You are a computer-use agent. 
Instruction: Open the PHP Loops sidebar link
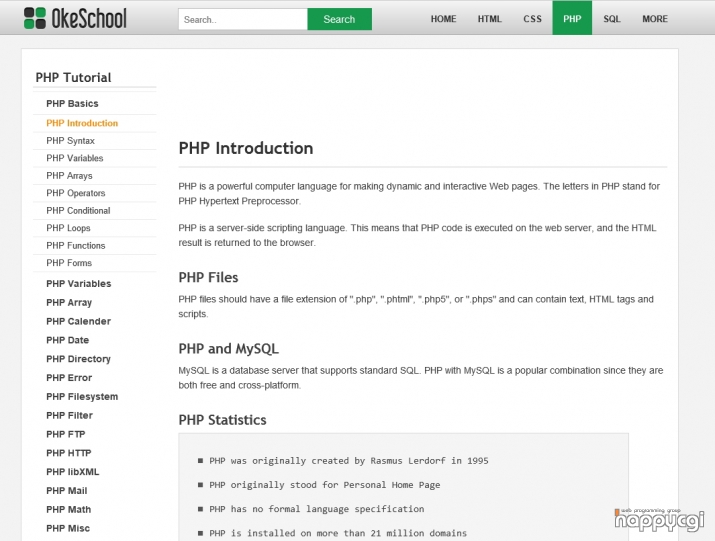68,228
